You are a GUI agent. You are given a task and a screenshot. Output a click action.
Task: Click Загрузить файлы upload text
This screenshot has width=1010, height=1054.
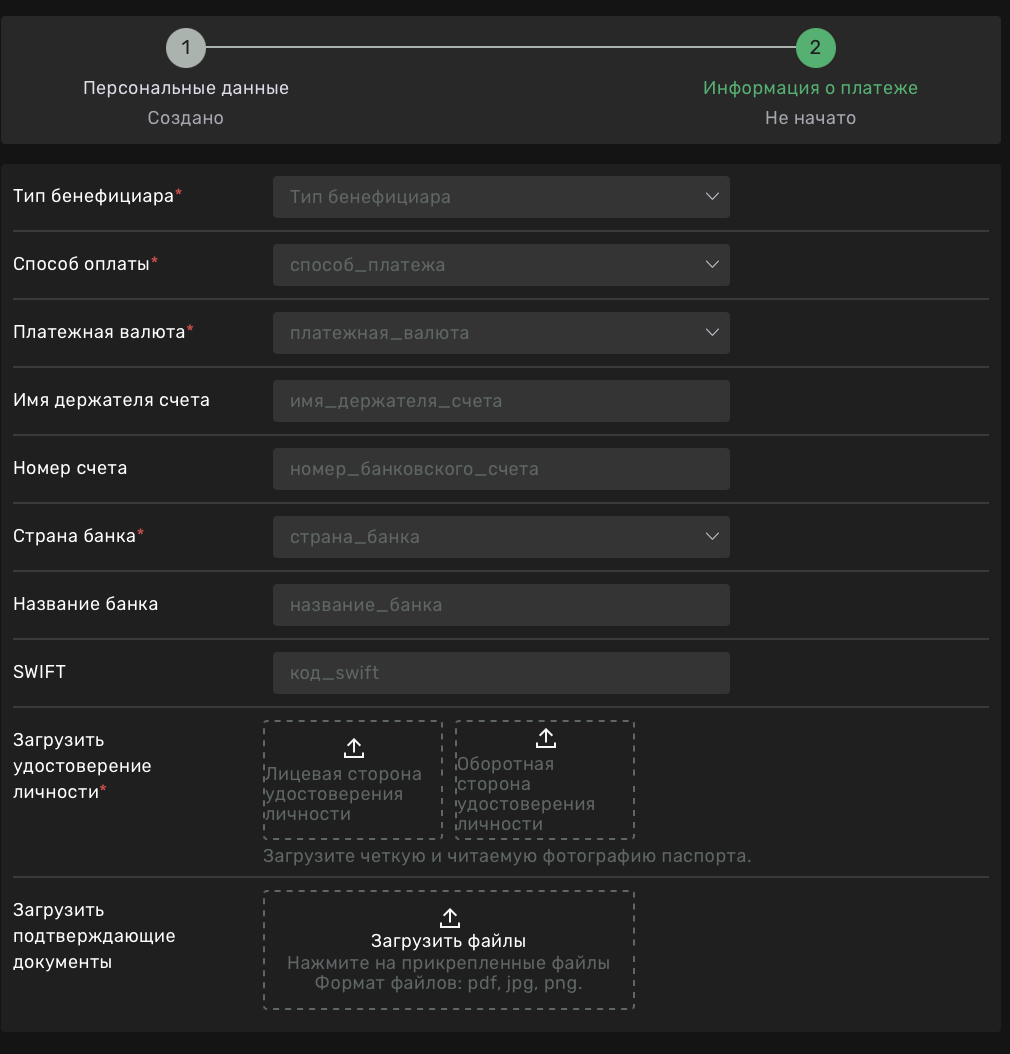point(448,941)
